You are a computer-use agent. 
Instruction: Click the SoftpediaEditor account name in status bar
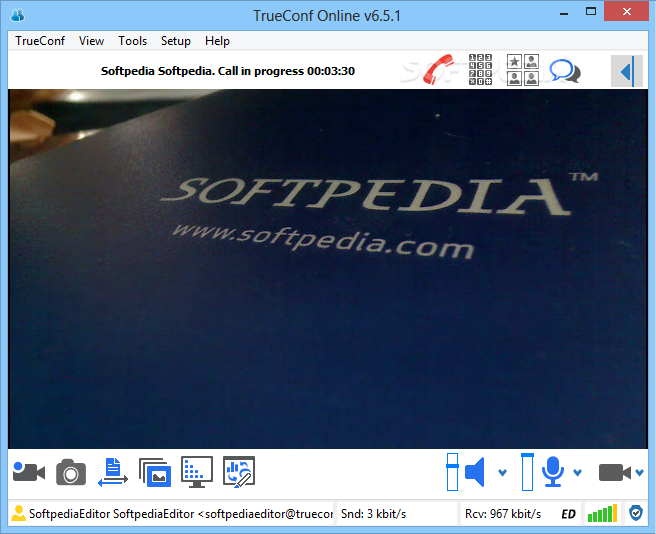point(180,513)
